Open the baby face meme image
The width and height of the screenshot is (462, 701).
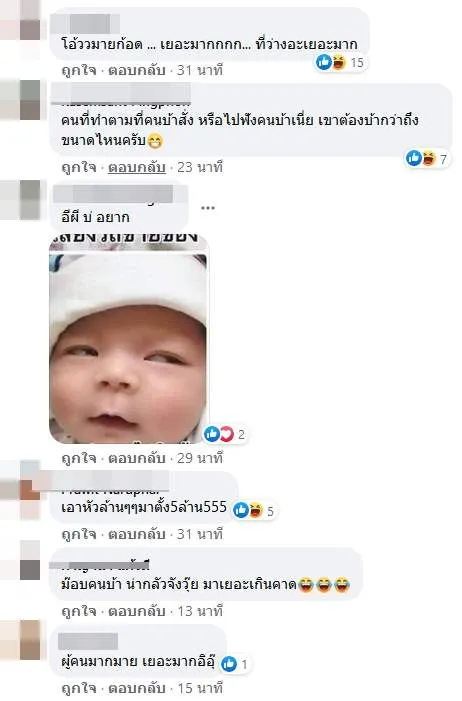(129, 339)
